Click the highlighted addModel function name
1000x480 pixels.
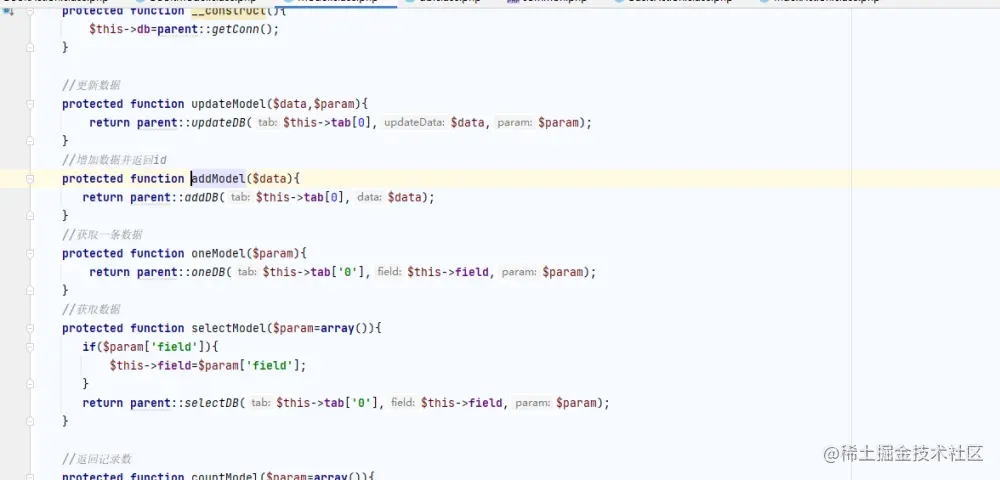coord(218,178)
